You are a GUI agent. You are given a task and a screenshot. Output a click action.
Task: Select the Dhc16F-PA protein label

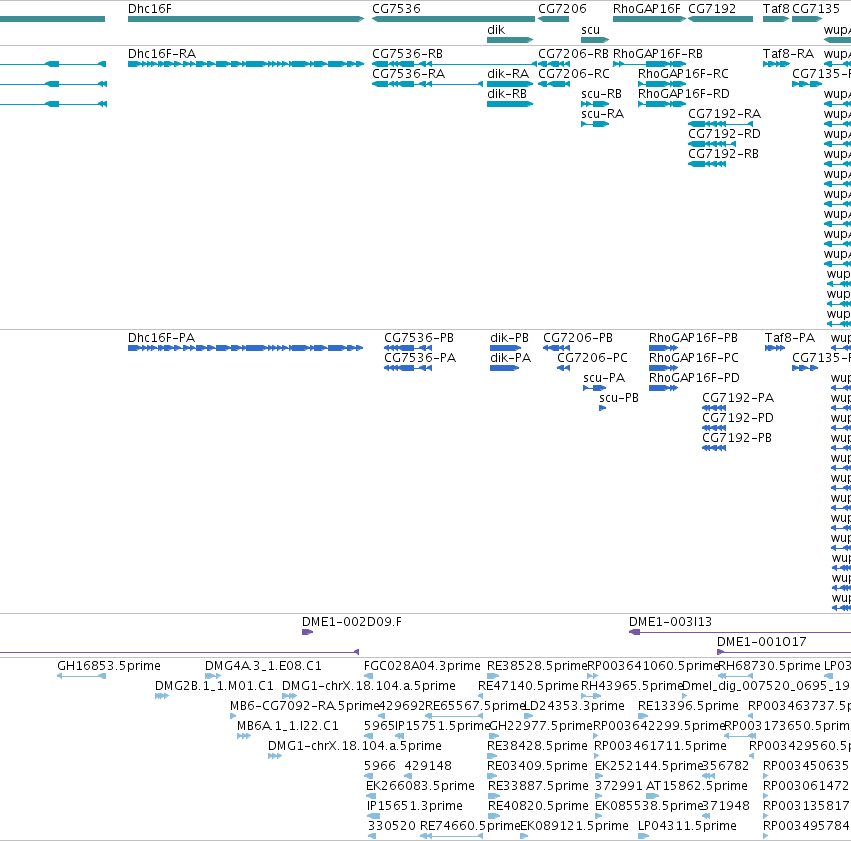(x=161, y=338)
